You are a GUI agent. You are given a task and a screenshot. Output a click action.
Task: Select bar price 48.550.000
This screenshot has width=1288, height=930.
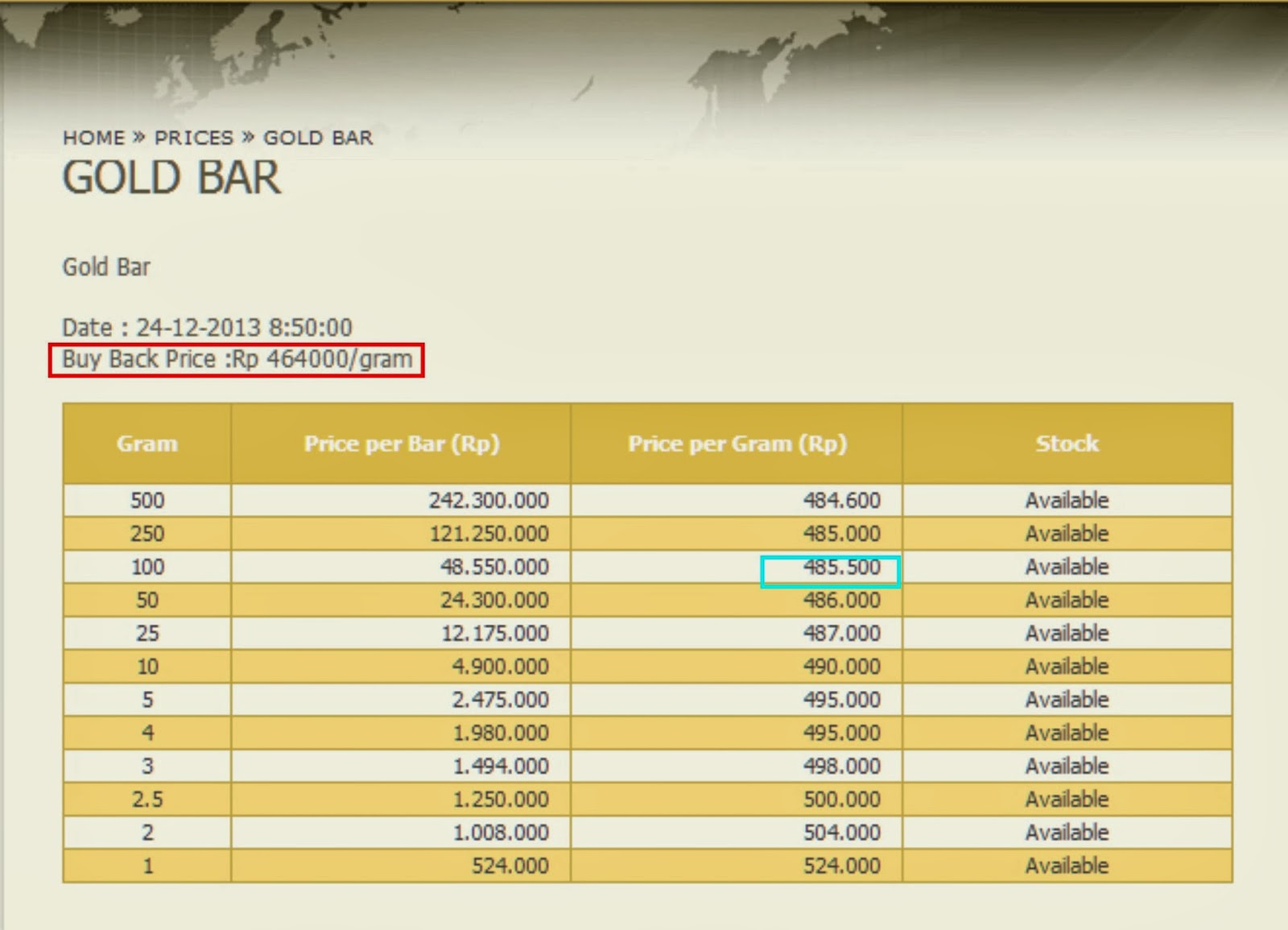(494, 567)
